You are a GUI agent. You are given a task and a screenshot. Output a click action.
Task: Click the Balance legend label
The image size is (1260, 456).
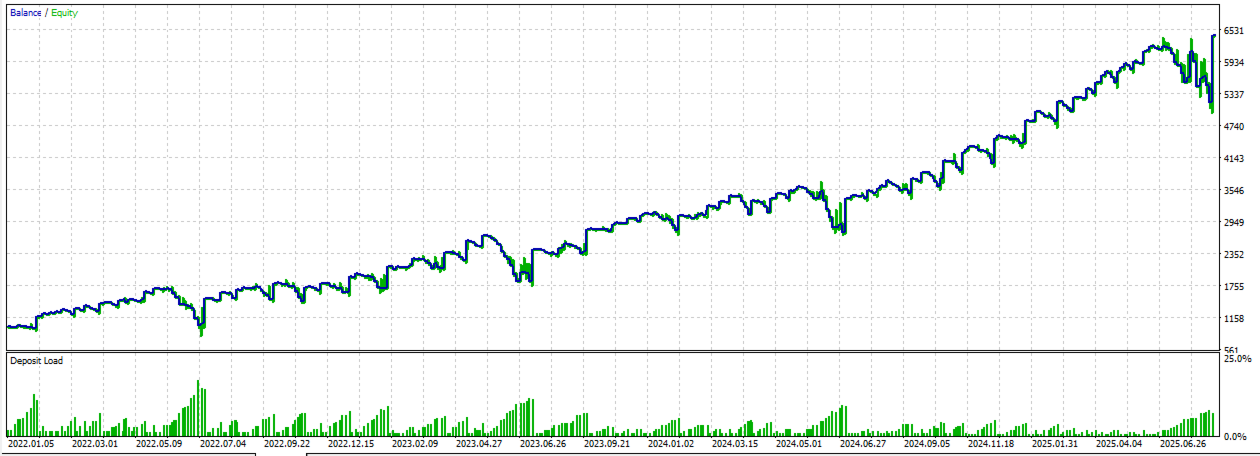(26, 13)
